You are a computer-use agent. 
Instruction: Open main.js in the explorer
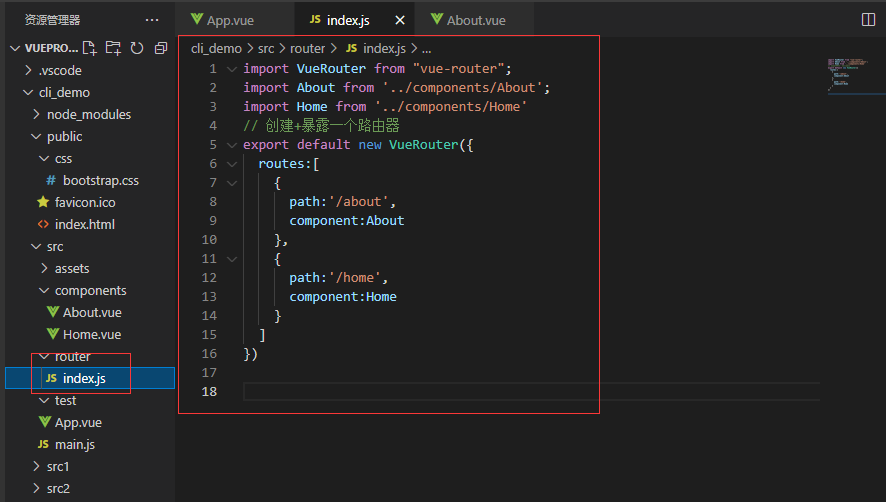coord(75,445)
